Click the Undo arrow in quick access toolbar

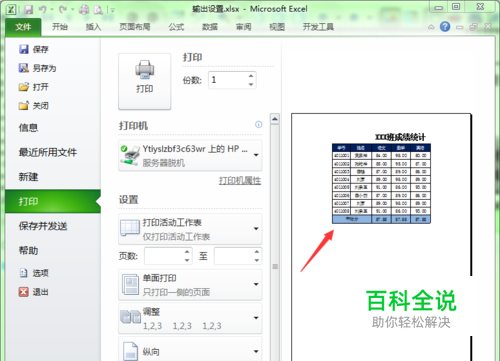pos(43,10)
